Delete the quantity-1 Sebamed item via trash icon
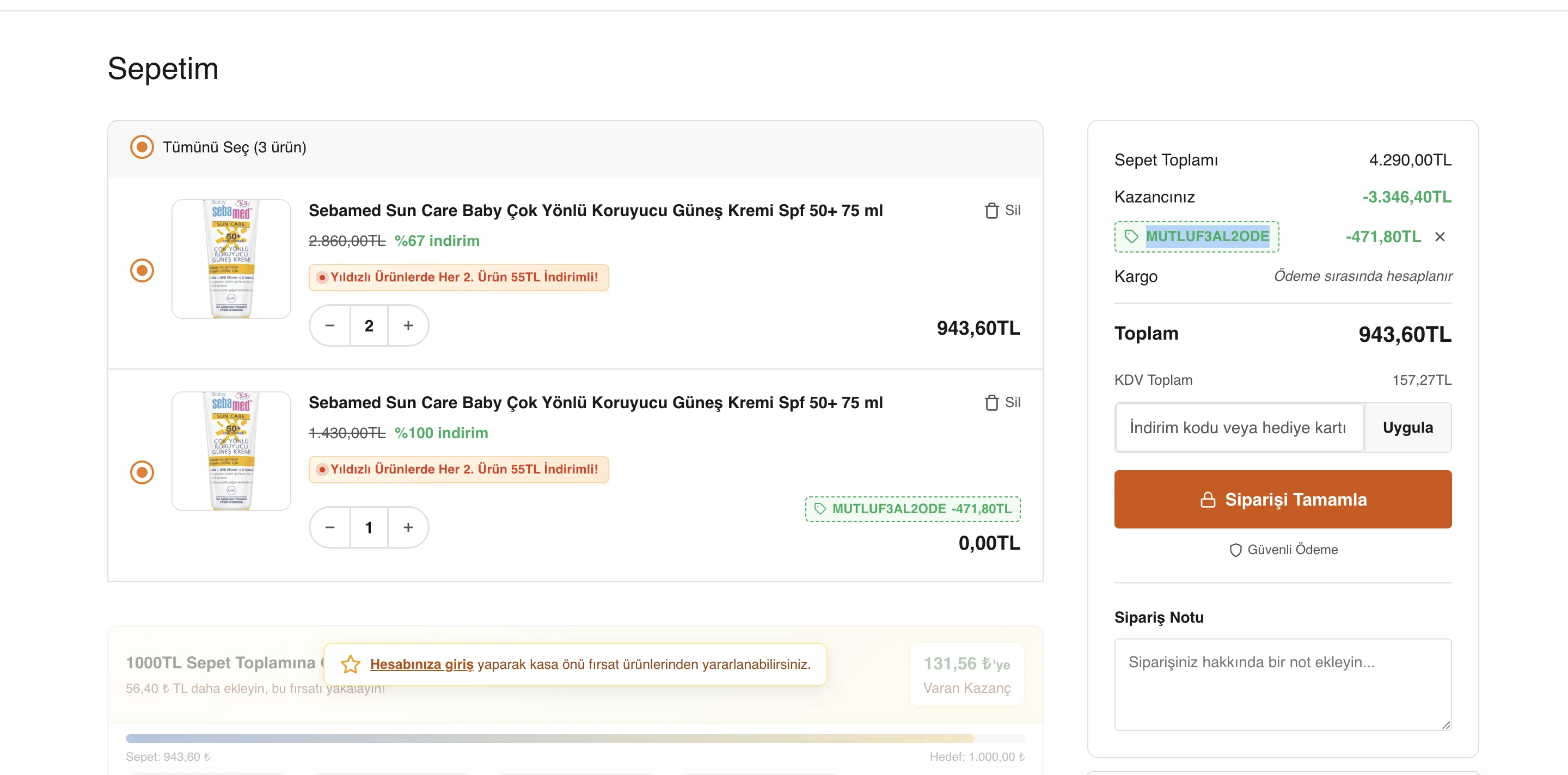Screen dimensions: 1568x775 click(x=991, y=403)
